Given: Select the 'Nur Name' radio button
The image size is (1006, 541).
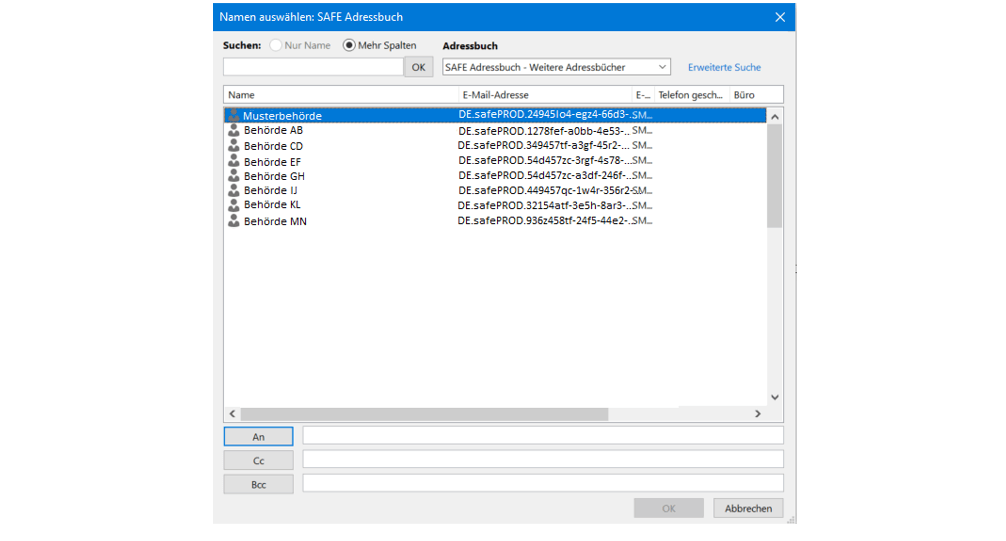Looking at the screenshot, I should pyautogui.click(x=275, y=45).
